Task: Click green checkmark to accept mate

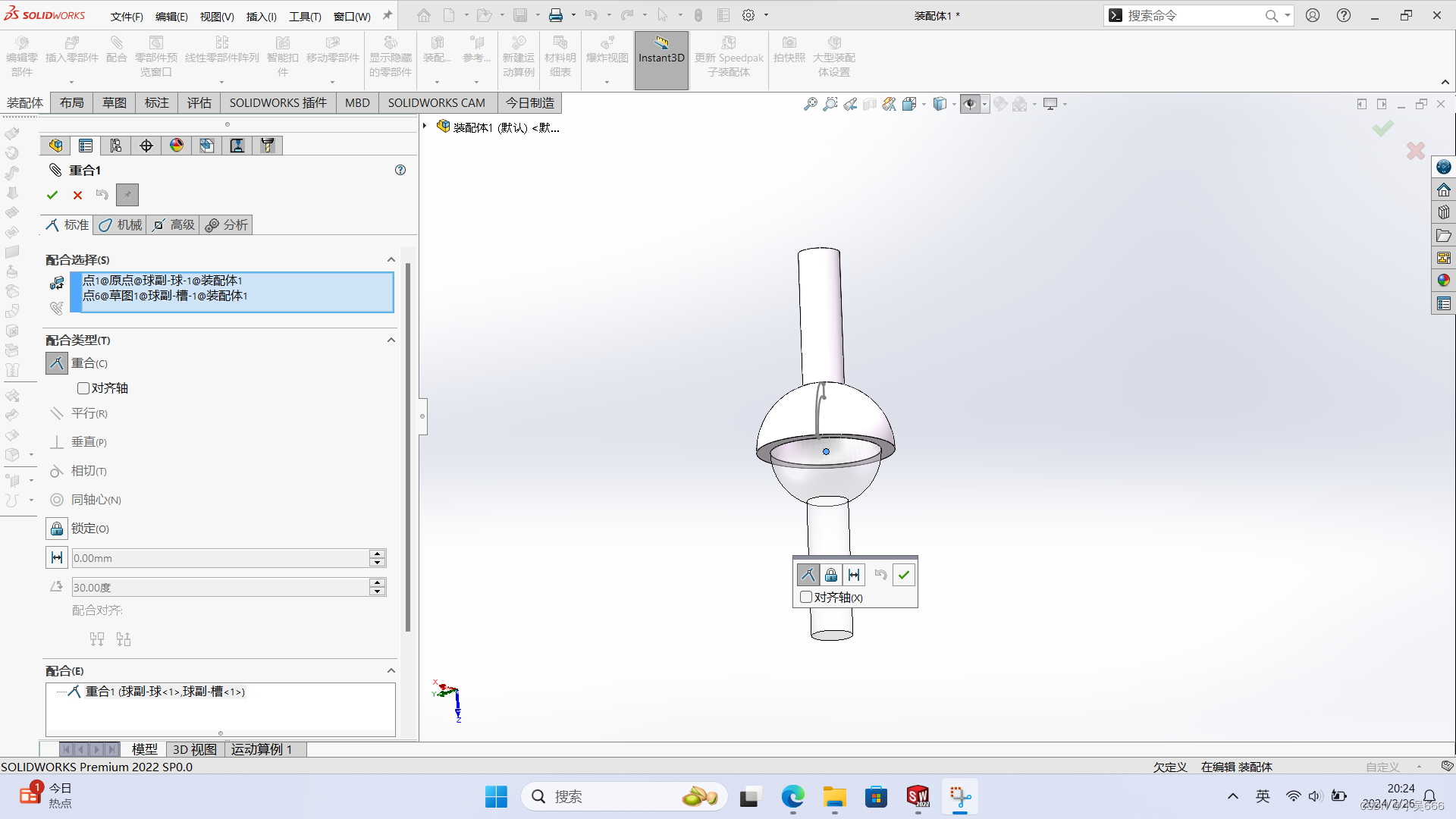Action: (52, 195)
